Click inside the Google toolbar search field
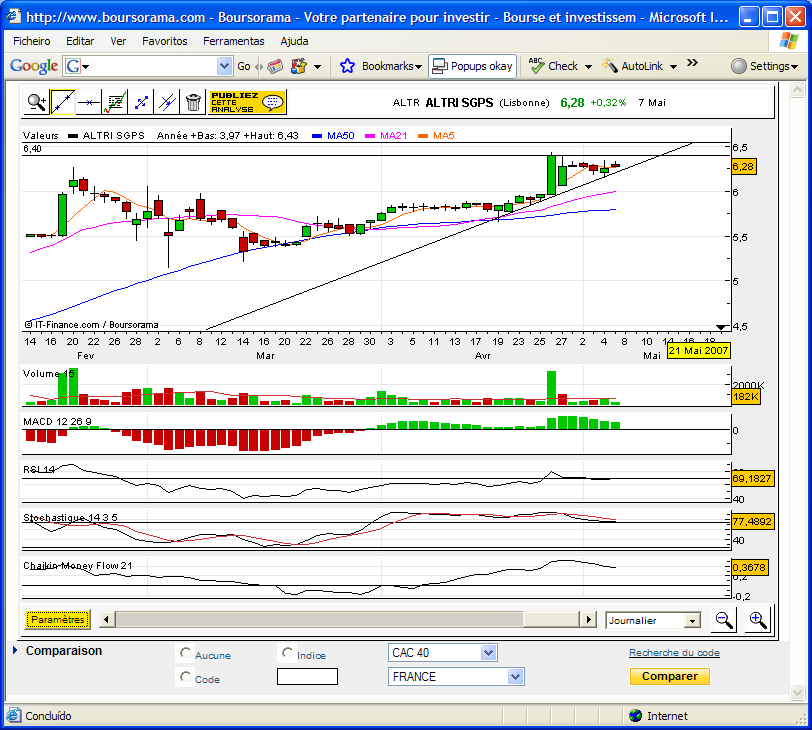The width and height of the screenshot is (812, 730). coord(153,66)
